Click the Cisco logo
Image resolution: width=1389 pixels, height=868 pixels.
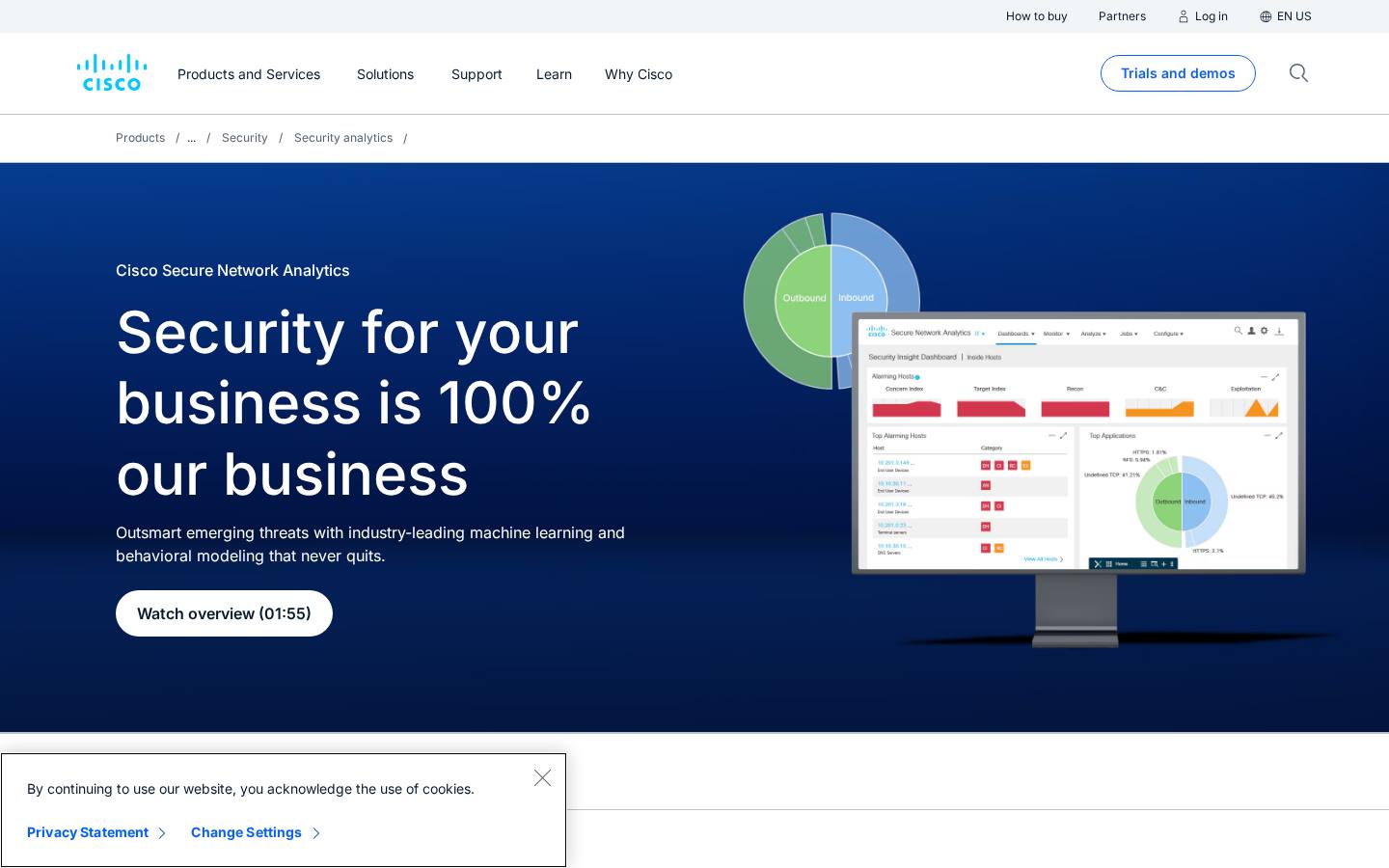pyautogui.click(x=112, y=73)
